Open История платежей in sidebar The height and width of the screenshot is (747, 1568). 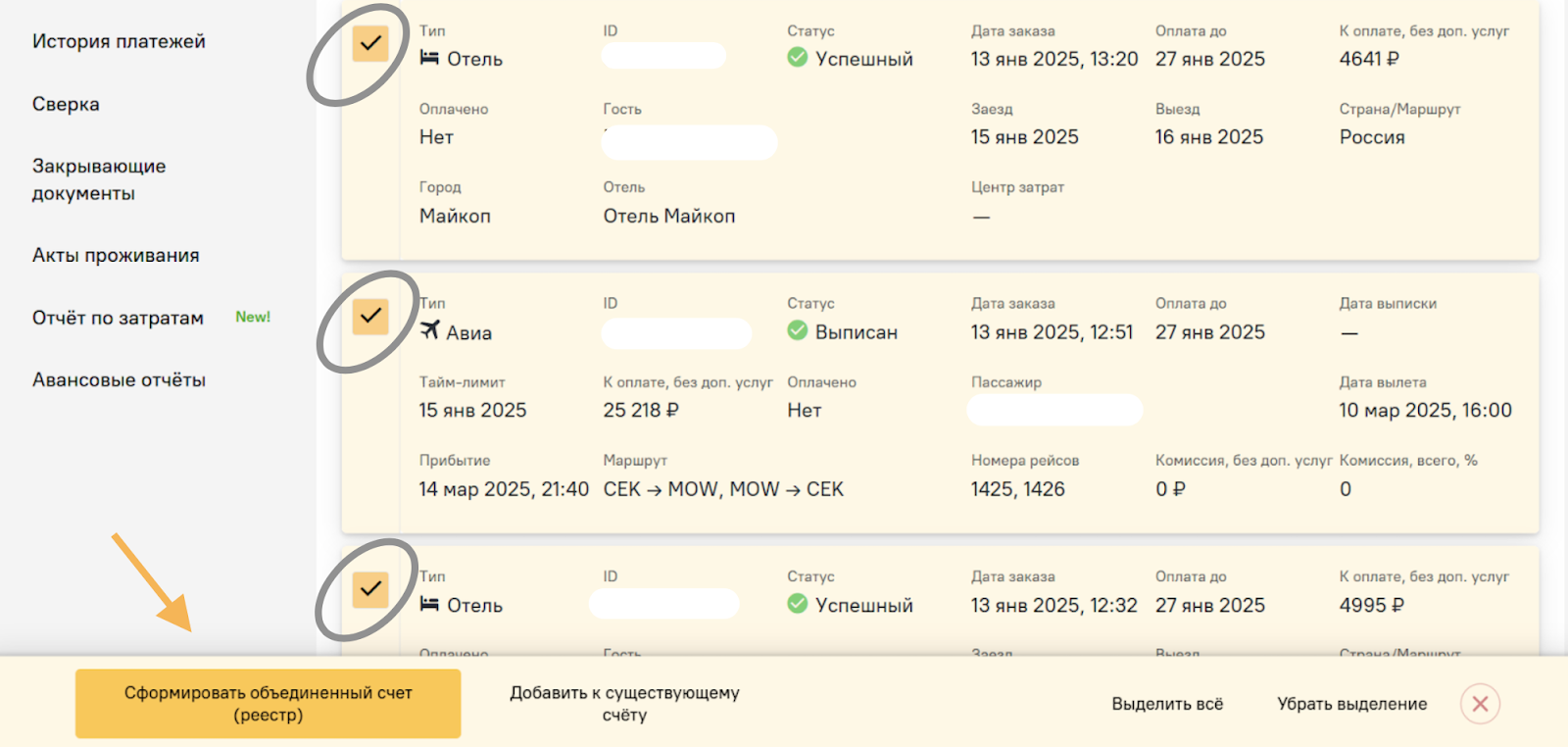click(119, 41)
